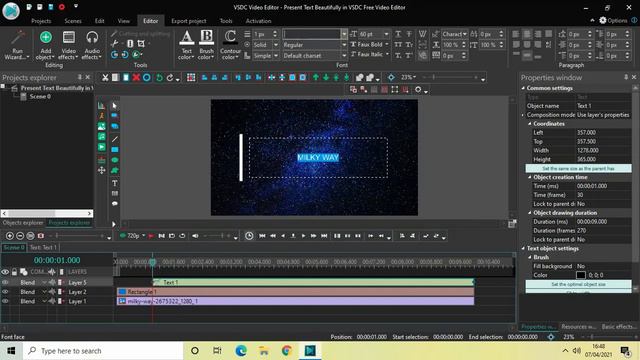Image resolution: width=640 pixels, height=360 pixels.
Task: Open the Projects menu tab
Action: tap(41, 21)
